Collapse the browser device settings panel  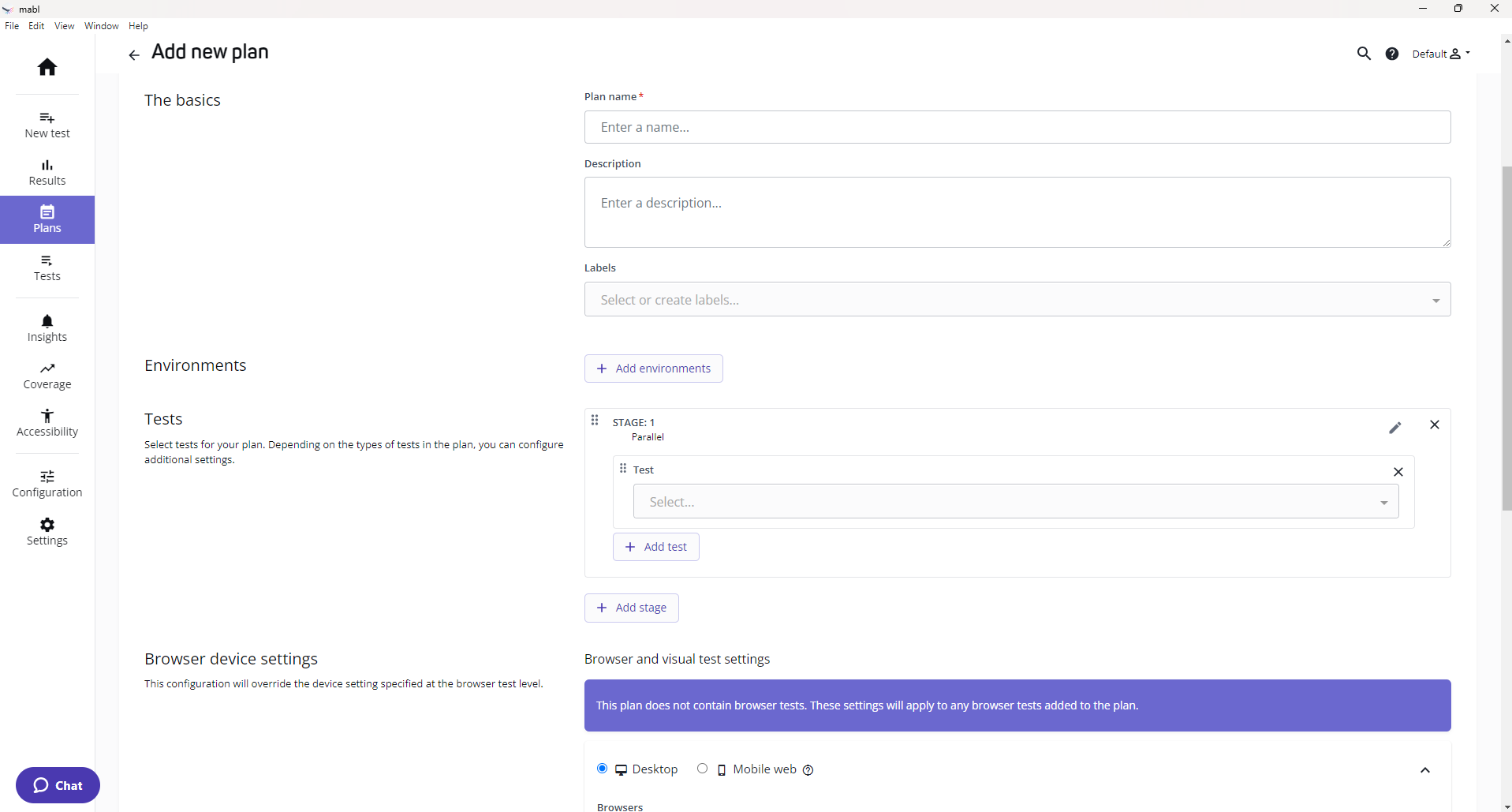pos(1426,770)
